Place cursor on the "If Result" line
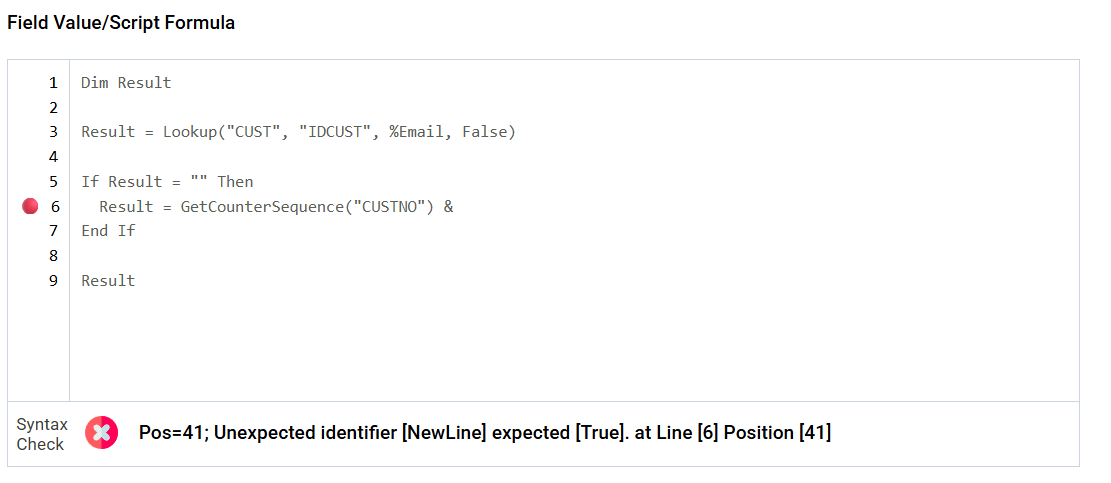This screenshot has width=1111, height=483. point(167,182)
